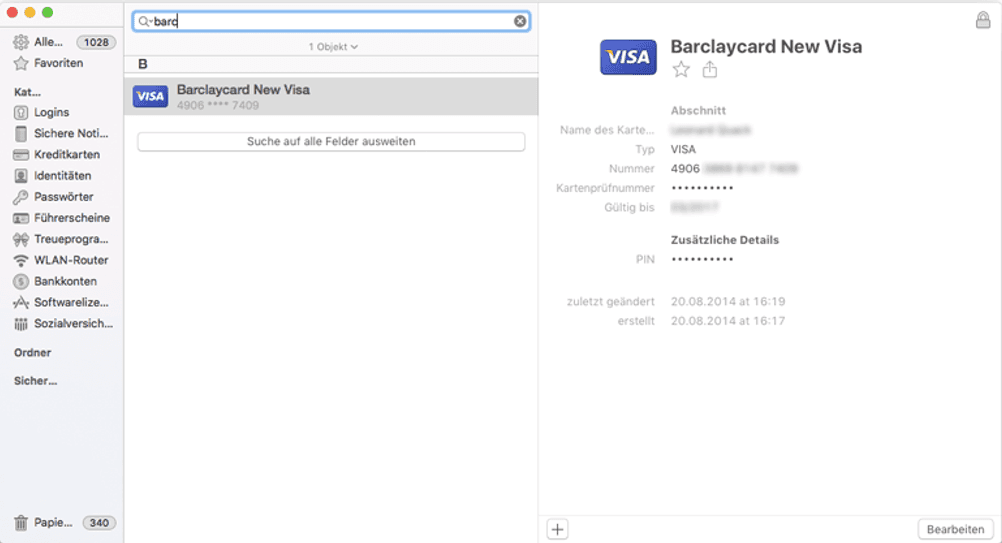Open the WLAN-Router category
Screen dimensions: 1002x543
(x=71, y=260)
